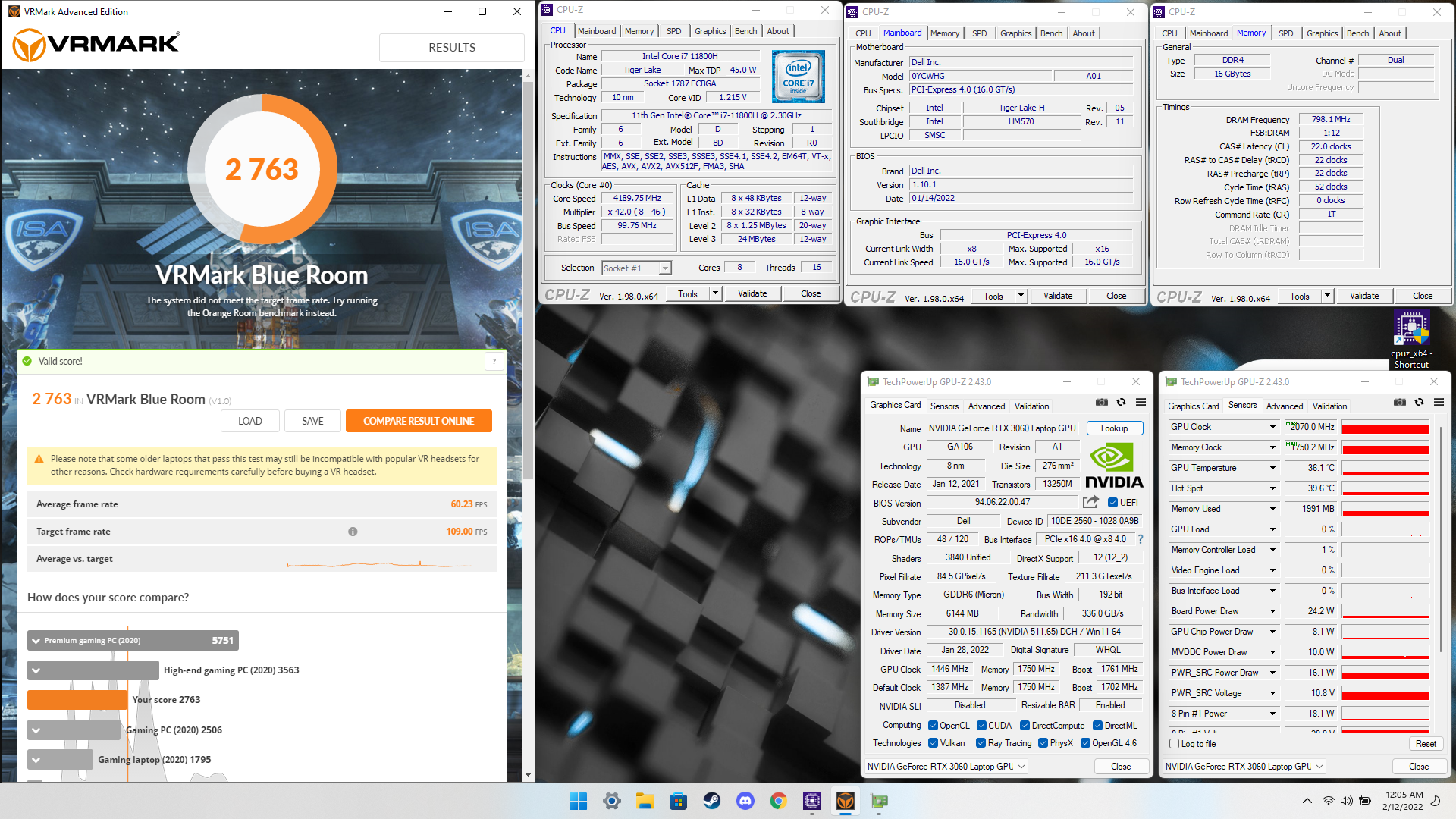The image size is (1456, 819).
Task: Open SPD tab in CPU-Z CPU window
Action: coord(673,31)
